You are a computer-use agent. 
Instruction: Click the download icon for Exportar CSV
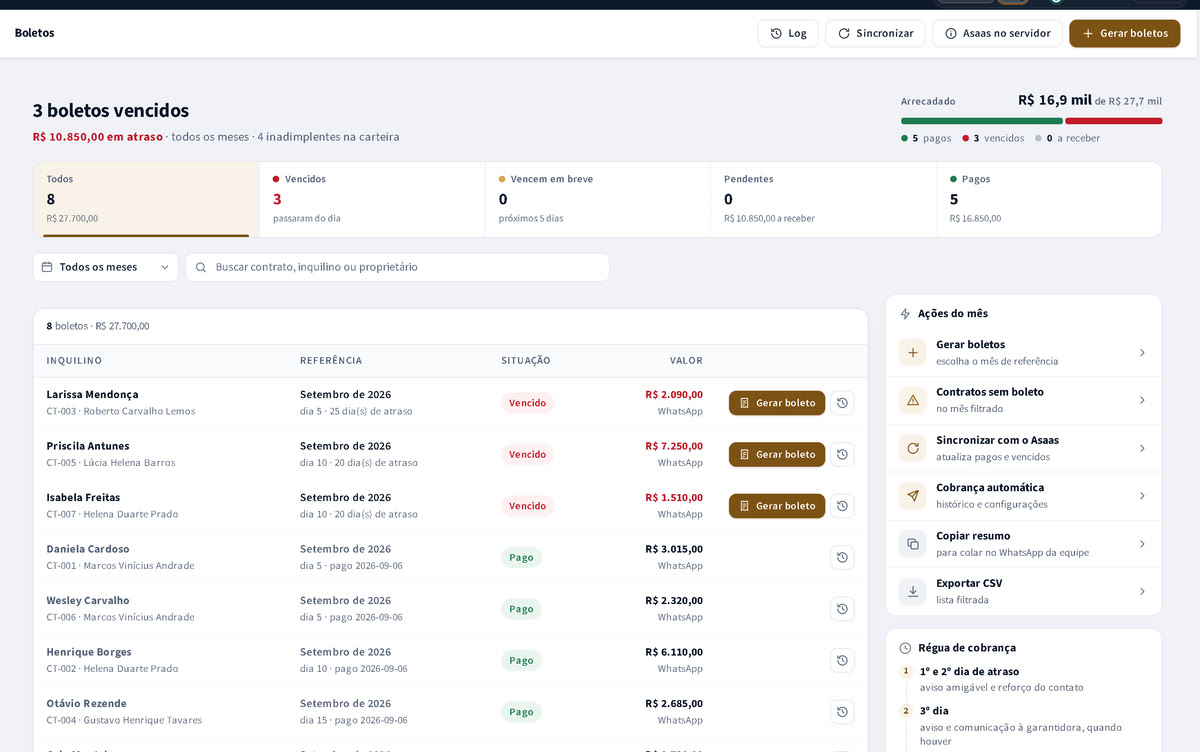point(913,592)
